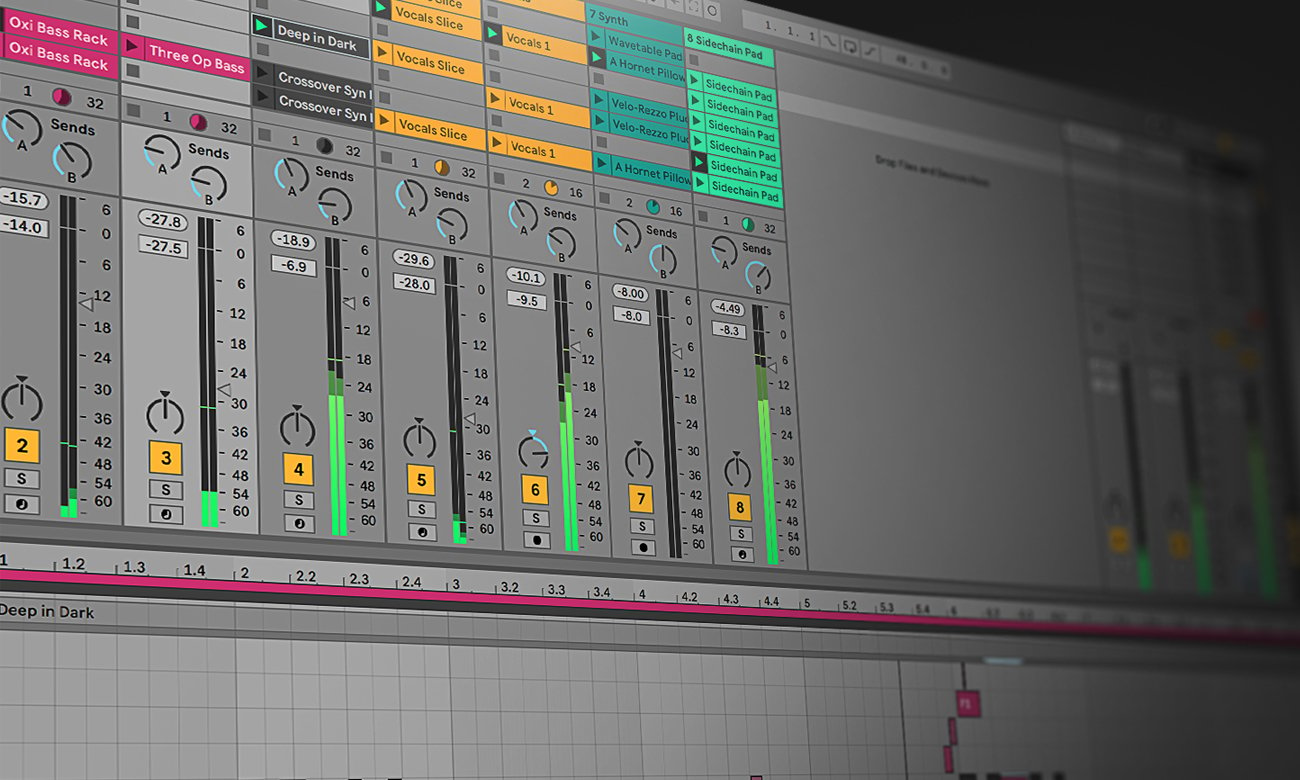The height and width of the screenshot is (780, 1300).
Task: Click timeline marker 3 in the ruler
Action: click(x=455, y=583)
